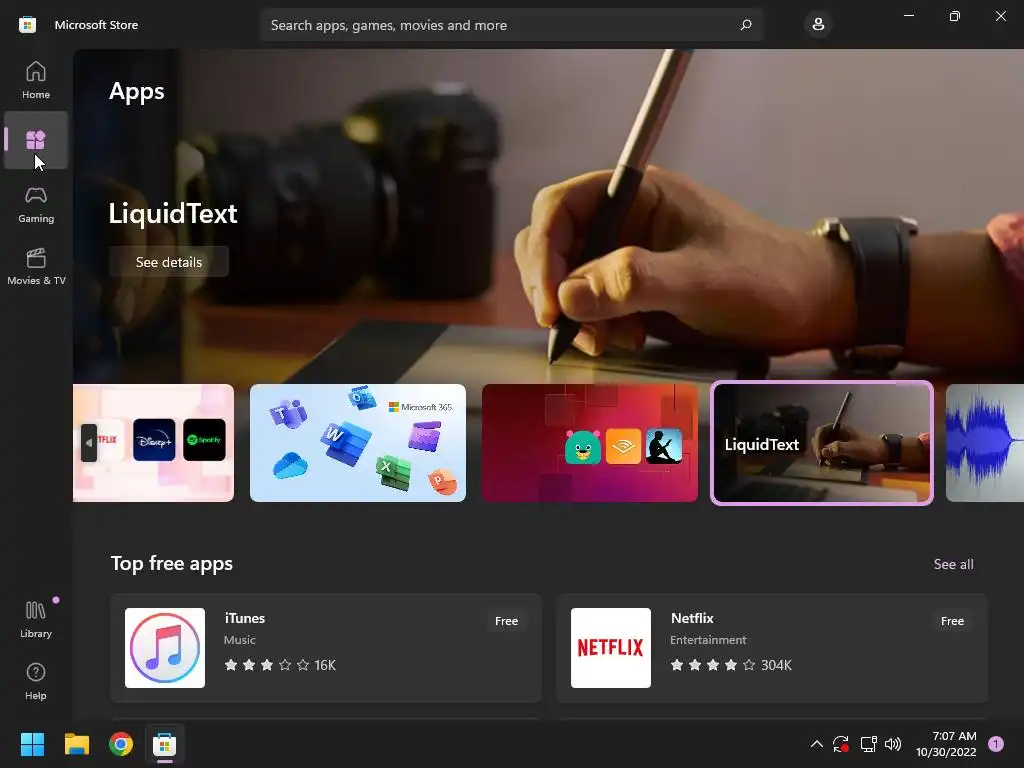This screenshot has height=768, width=1024.
Task: Click the Entertainment category under Netflix
Action: [708, 640]
